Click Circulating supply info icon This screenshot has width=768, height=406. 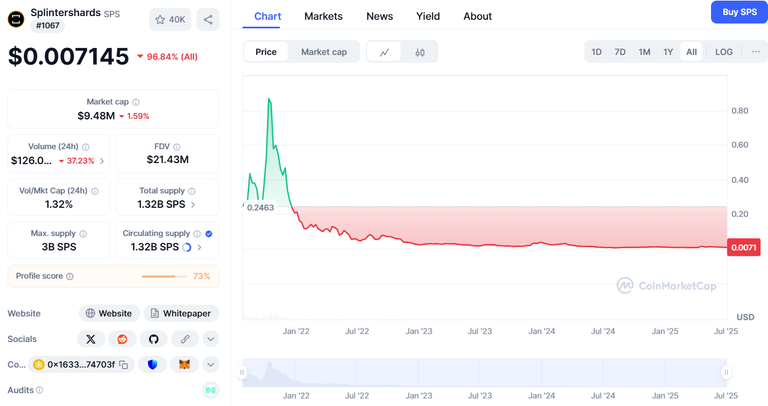point(197,234)
